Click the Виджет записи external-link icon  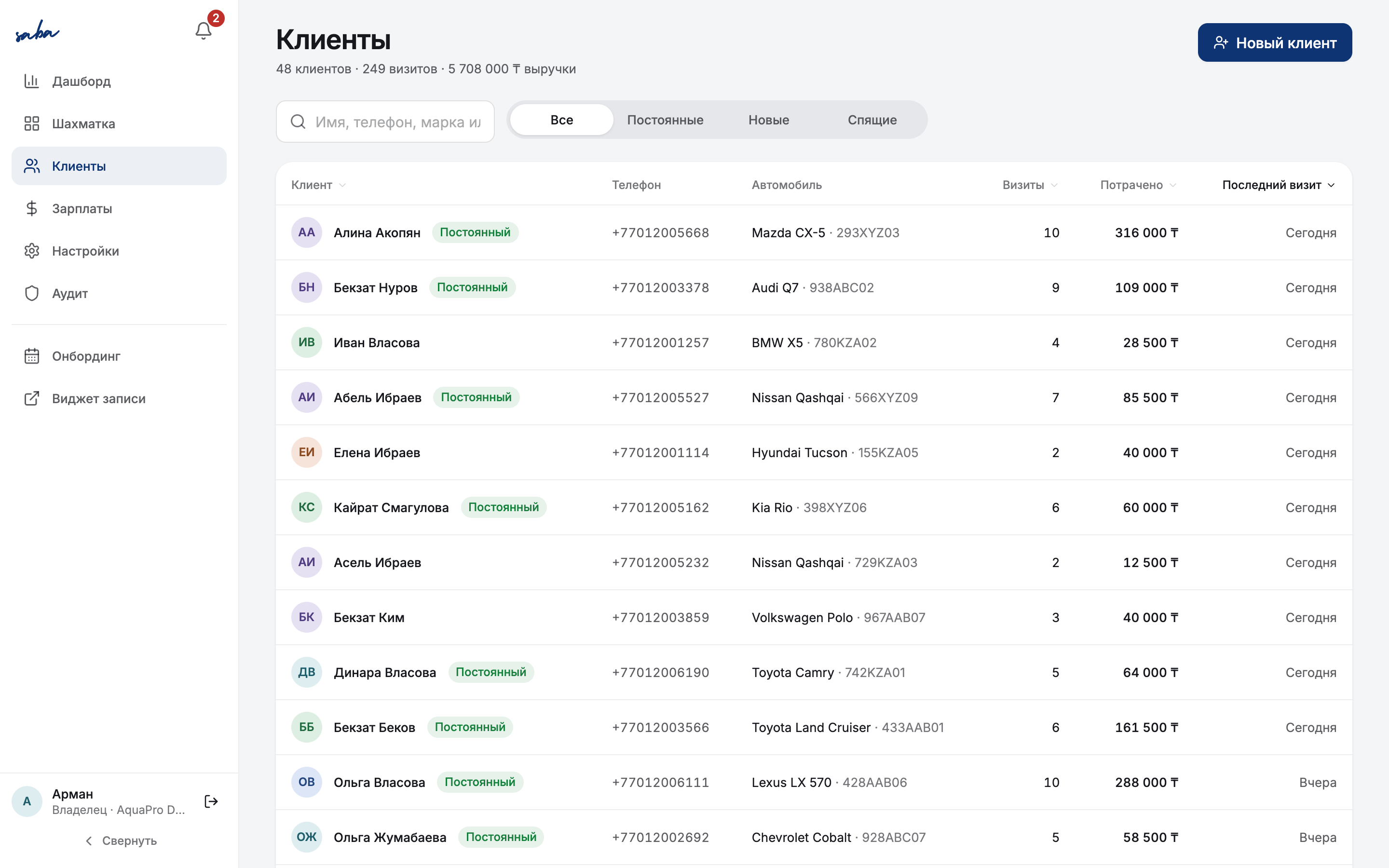[31, 398]
